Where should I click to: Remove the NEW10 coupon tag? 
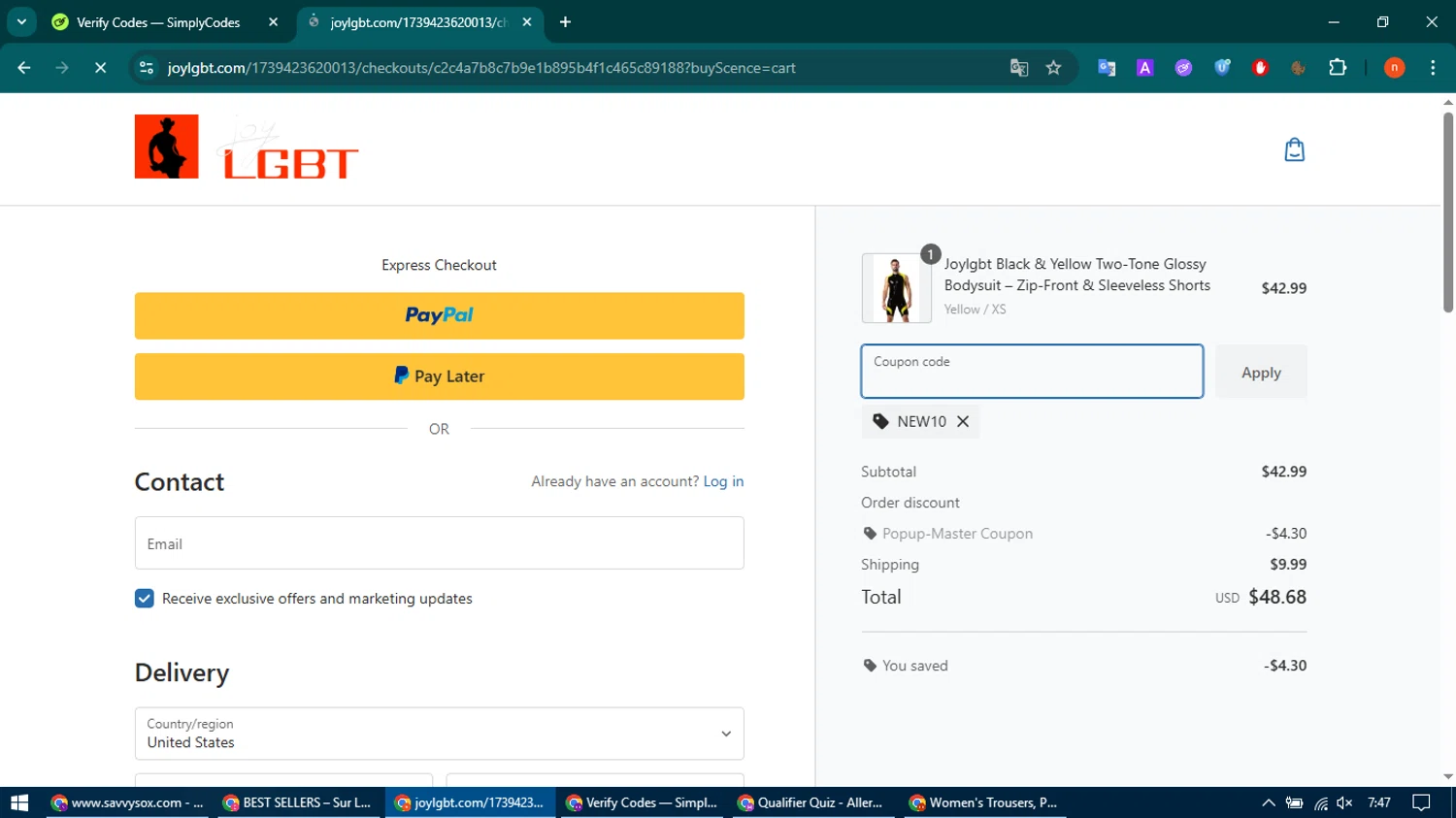963,421
